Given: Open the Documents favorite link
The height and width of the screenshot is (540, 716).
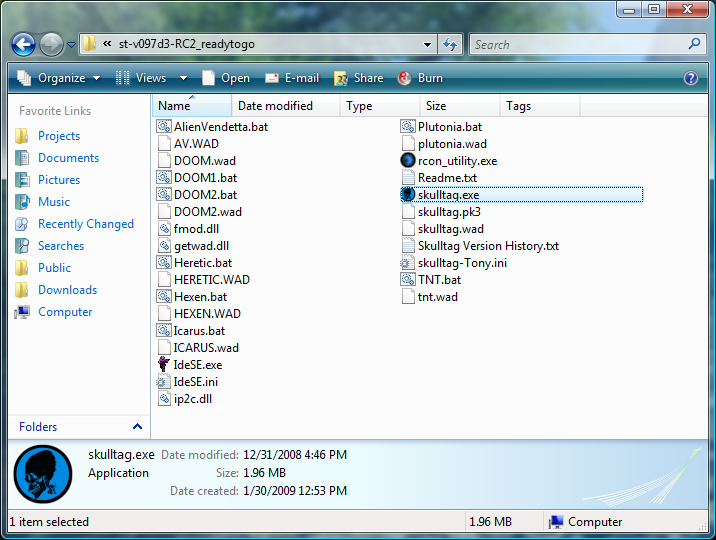Looking at the screenshot, I should [x=68, y=157].
